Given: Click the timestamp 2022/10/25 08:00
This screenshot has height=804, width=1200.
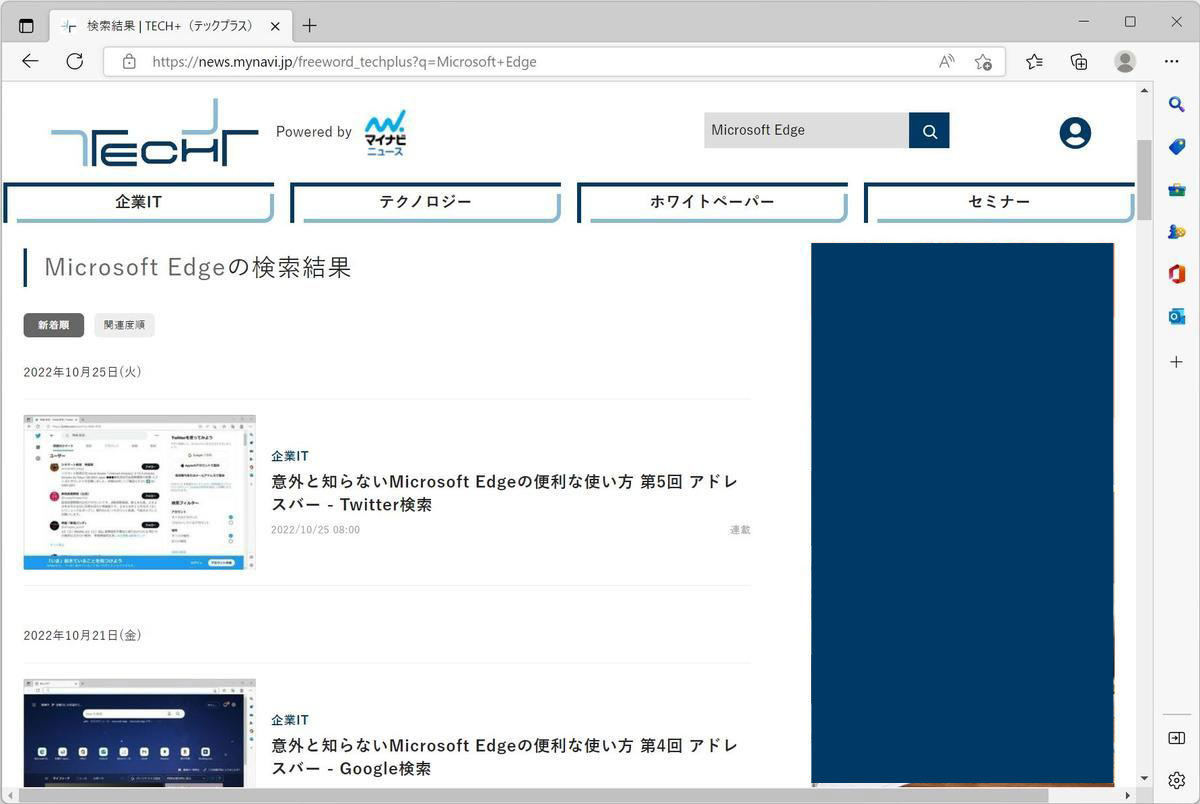Looking at the screenshot, I should pyautogui.click(x=315, y=530).
